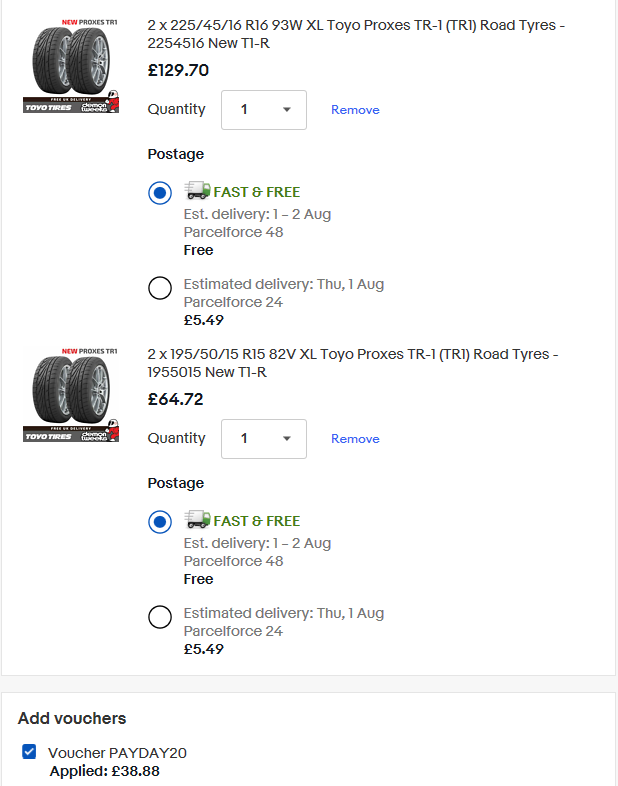The height and width of the screenshot is (786, 618).
Task: Click the dropdown arrow in first quantity box
Action: coord(287,110)
